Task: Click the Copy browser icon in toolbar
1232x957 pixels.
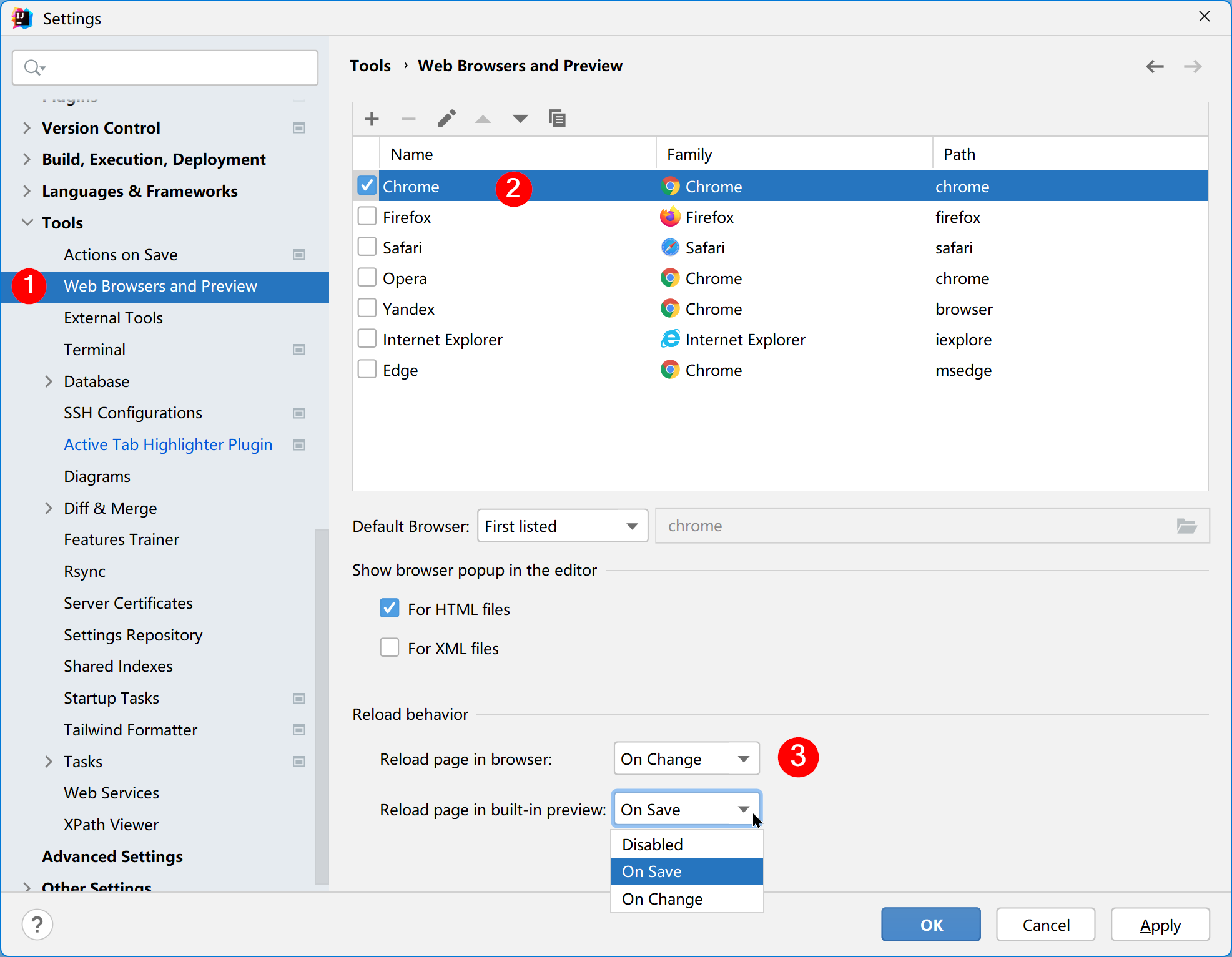Action: [556, 119]
